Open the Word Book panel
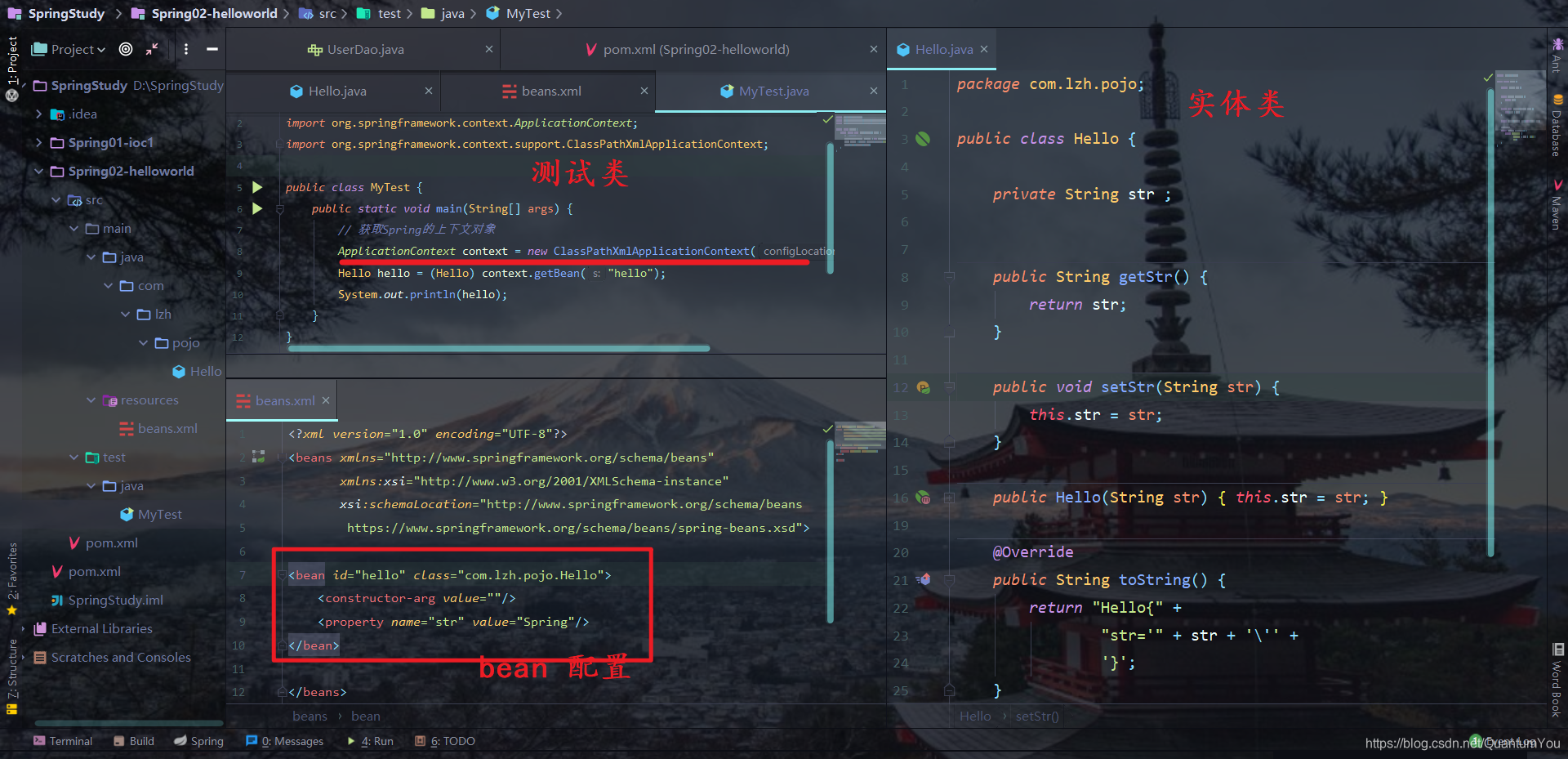The image size is (1568, 759). [1557, 678]
